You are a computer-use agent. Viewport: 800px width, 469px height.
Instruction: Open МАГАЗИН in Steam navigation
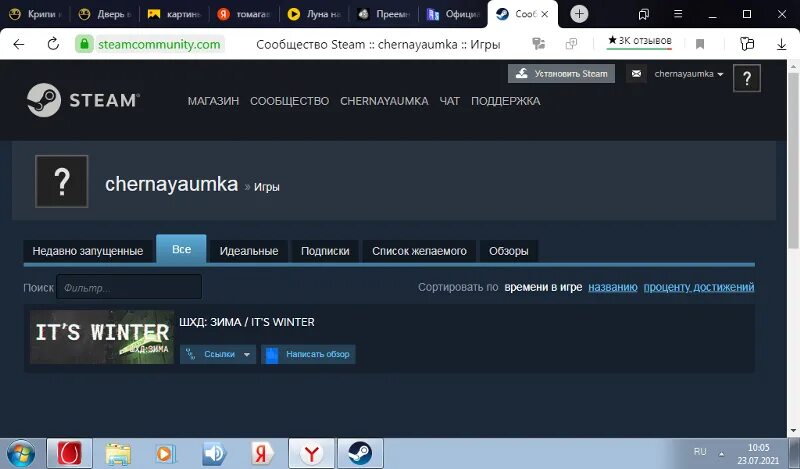point(213,101)
